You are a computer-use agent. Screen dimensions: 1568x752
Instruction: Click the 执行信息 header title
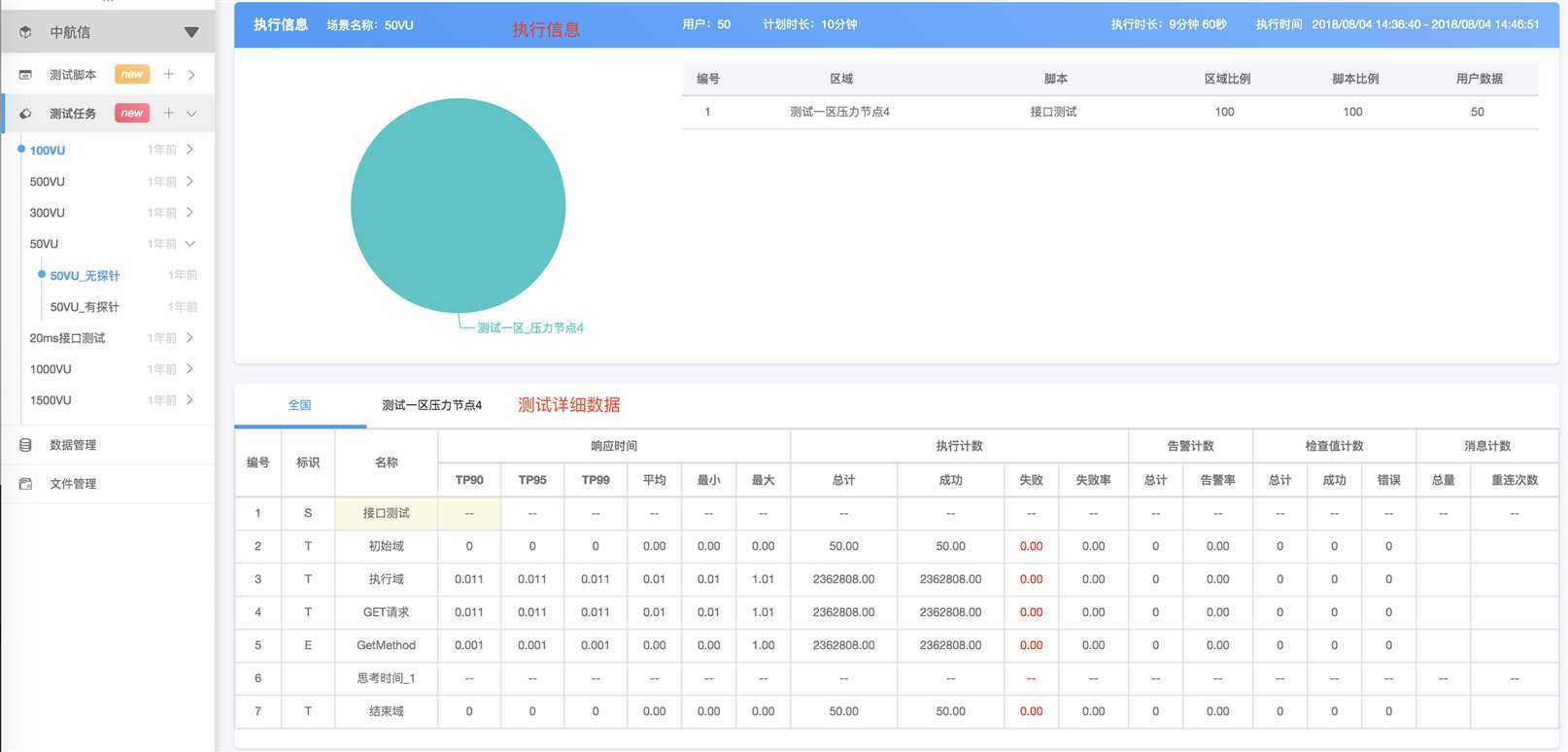click(281, 24)
